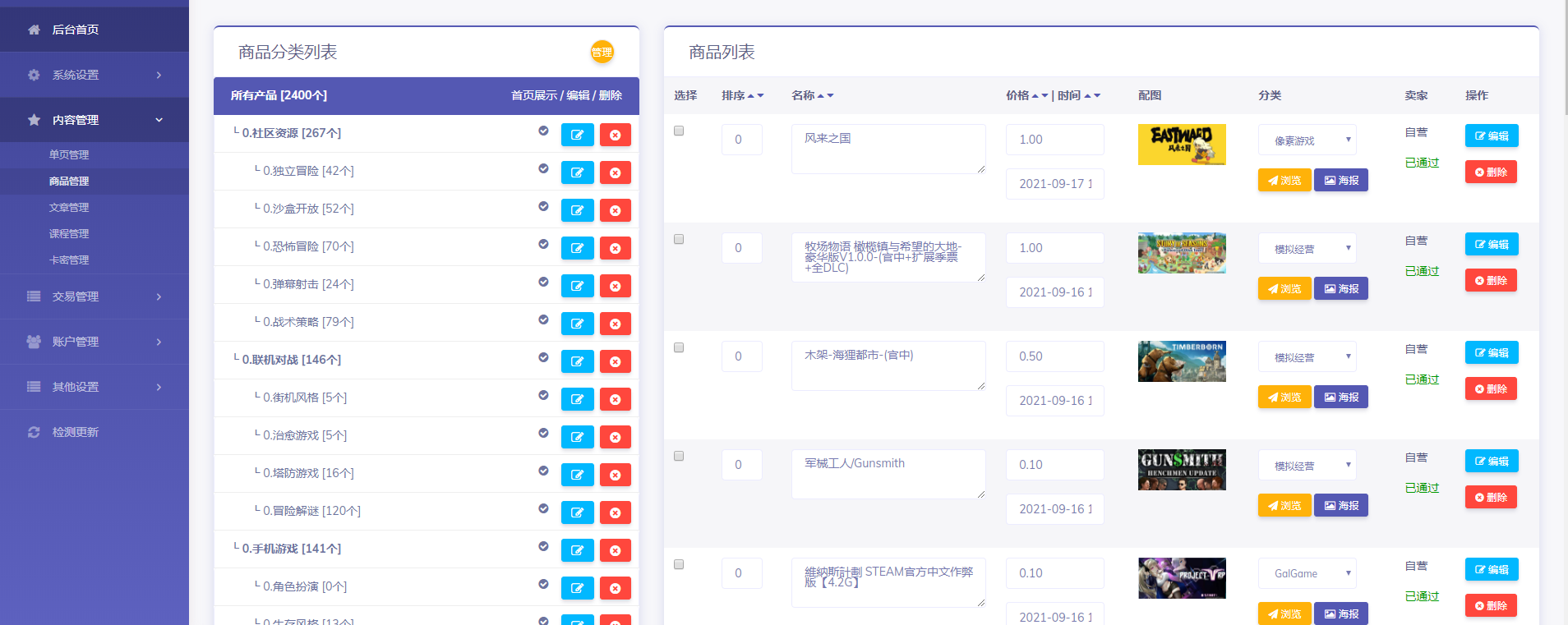Toggle homepage display for 0.冒险解谜
The image size is (1568, 625).
tap(543, 508)
